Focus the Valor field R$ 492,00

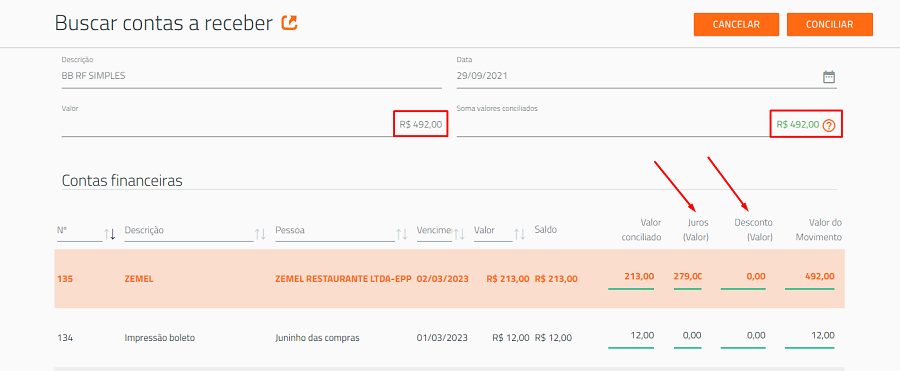[x=251, y=125]
